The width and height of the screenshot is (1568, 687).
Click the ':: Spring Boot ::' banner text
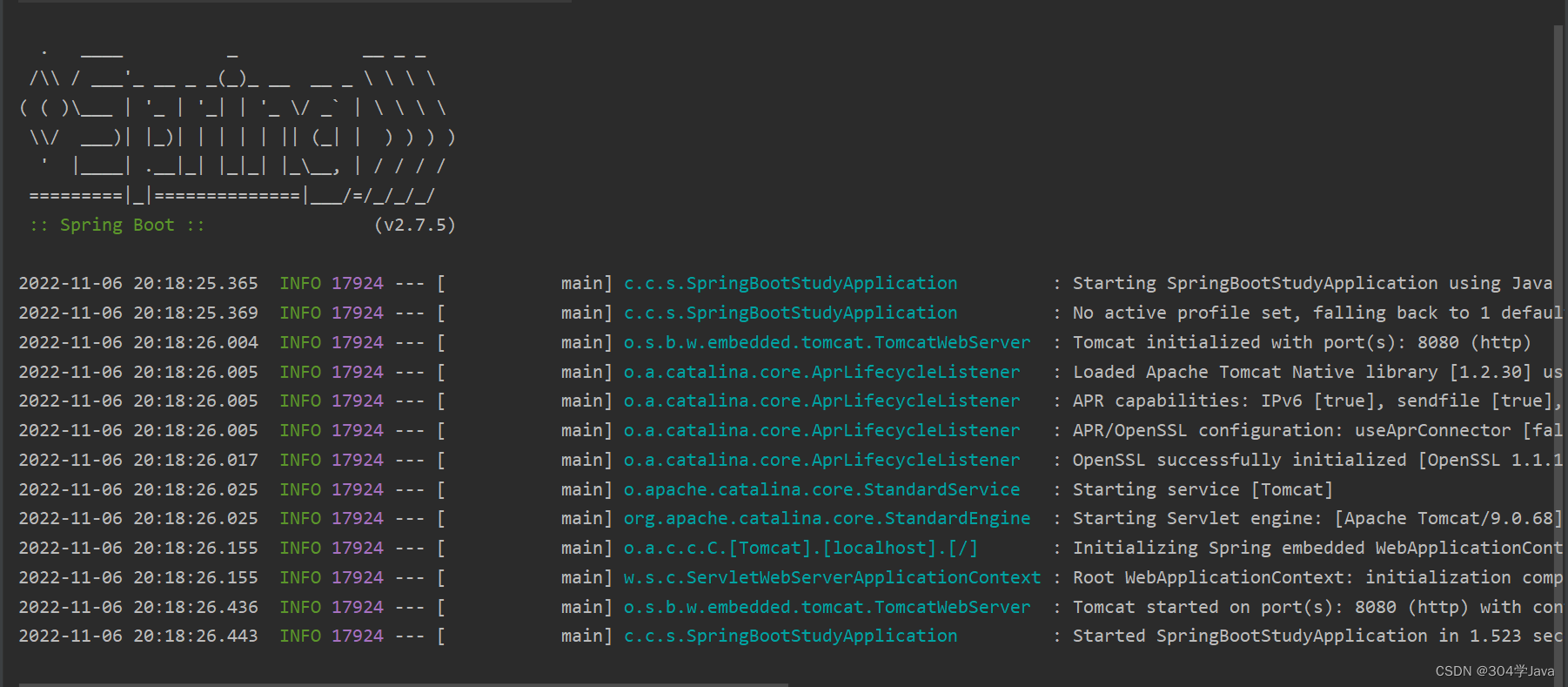click(x=117, y=225)
